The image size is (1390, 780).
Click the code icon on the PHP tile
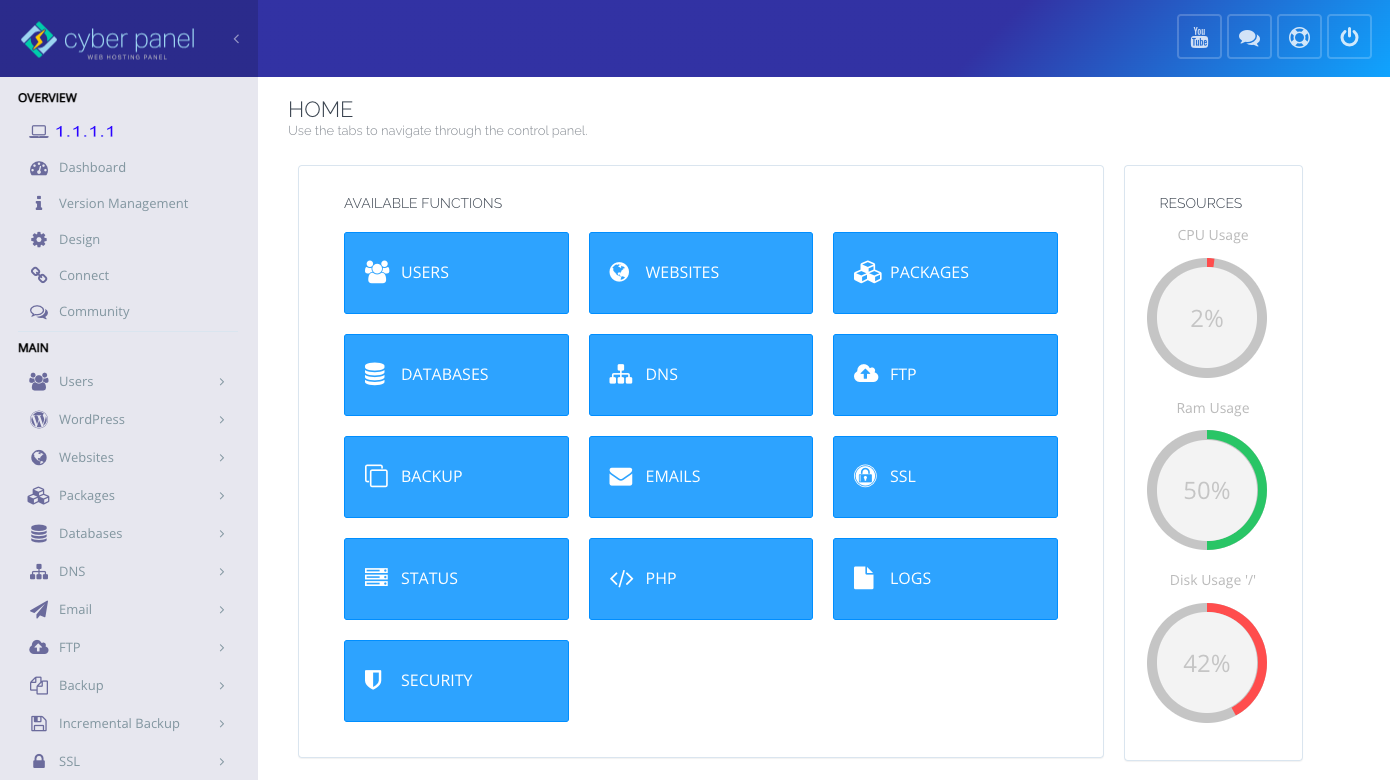[620, 577]
